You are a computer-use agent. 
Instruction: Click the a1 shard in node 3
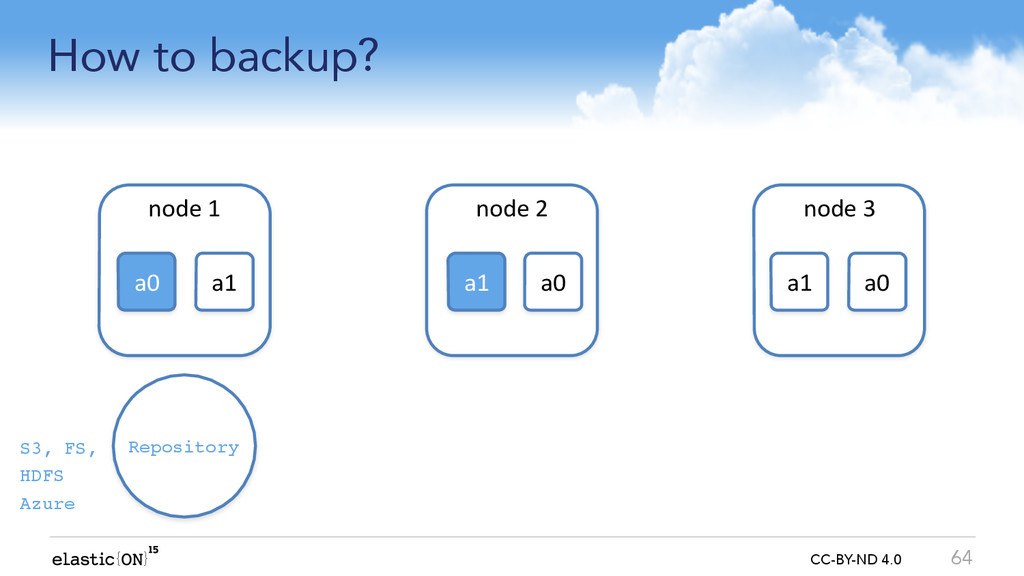[799, 281]
